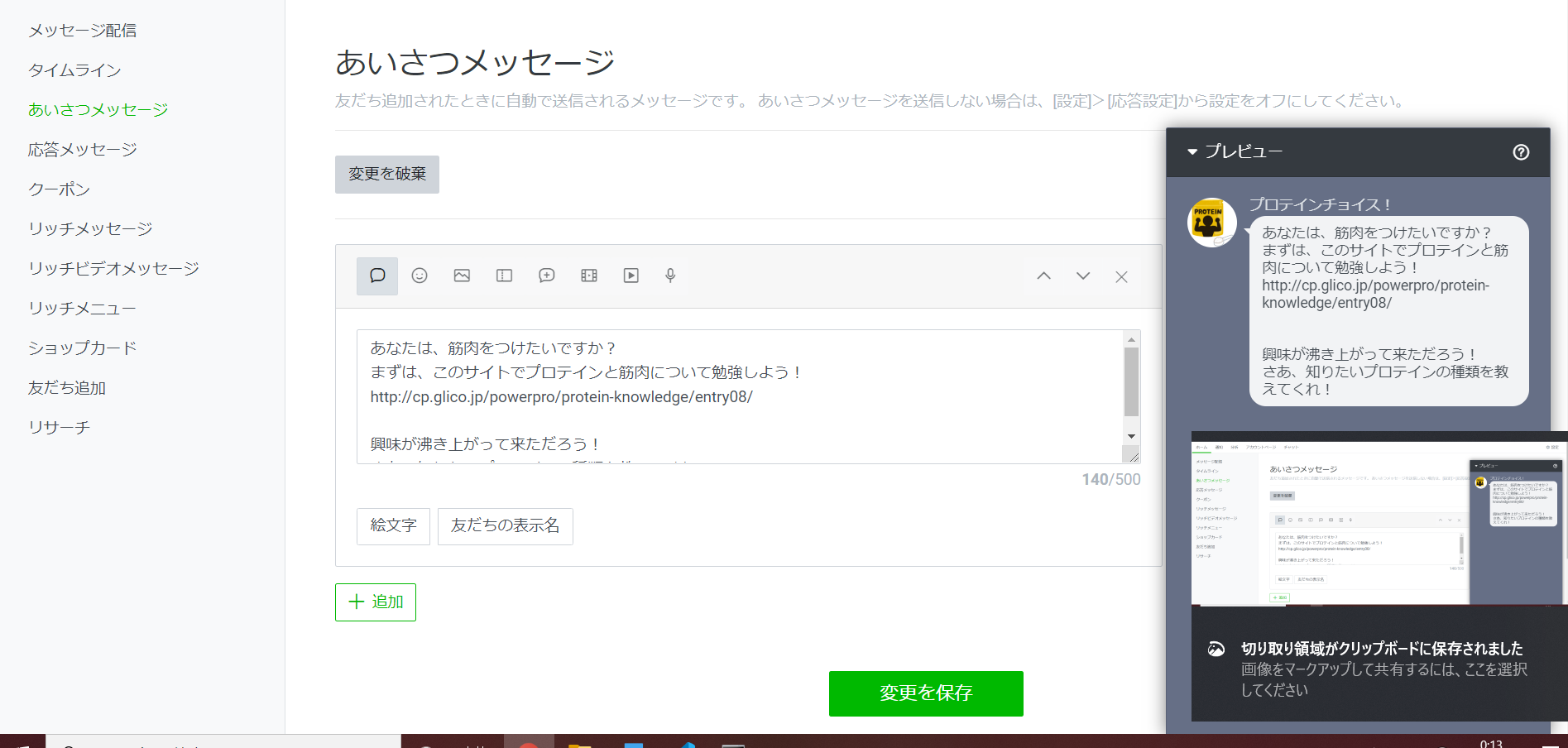The width and height of the screenshot is (1568, 748).
Task: Insert an emoji with 絵文字 button
Action: [x=393, y=526]
